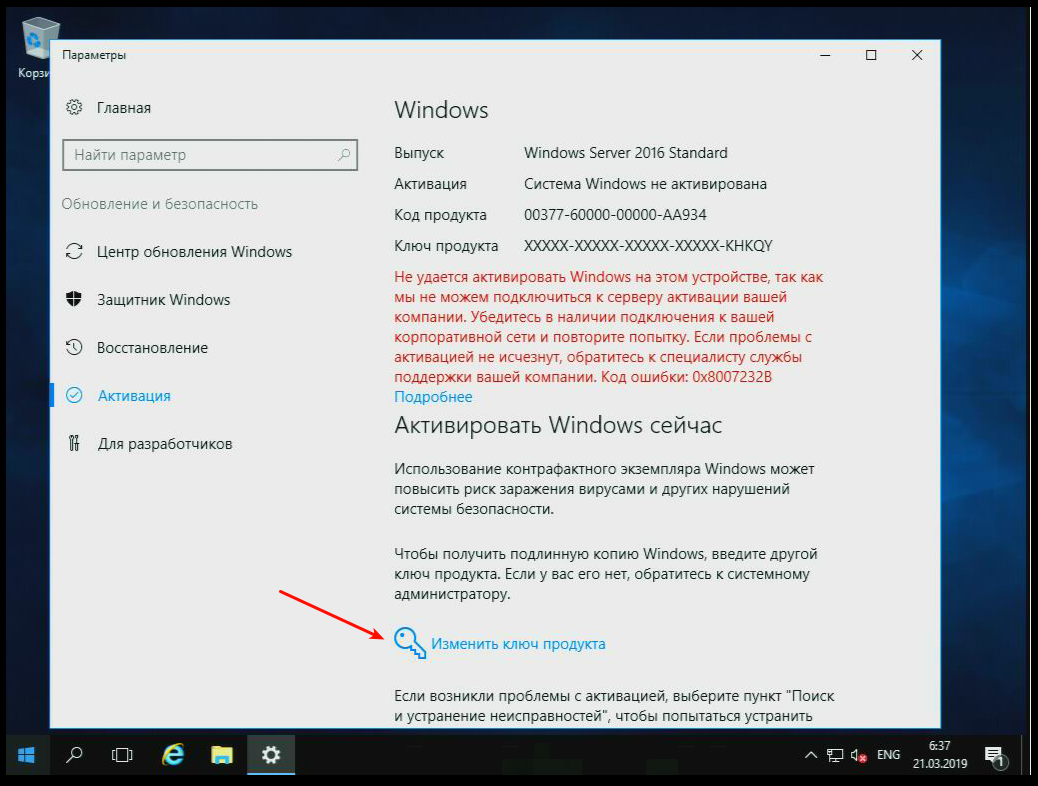
Task: Click the Windows Defender shield icon
Action: (73, 300)
